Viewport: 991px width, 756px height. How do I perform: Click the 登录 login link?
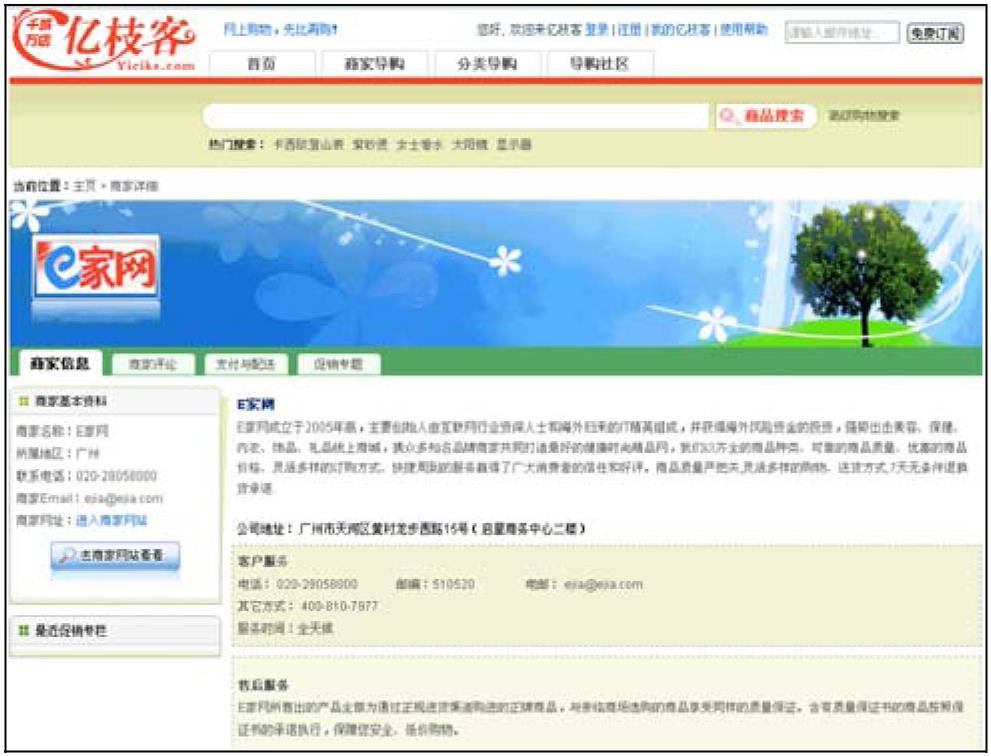click(x=596, y=30)
